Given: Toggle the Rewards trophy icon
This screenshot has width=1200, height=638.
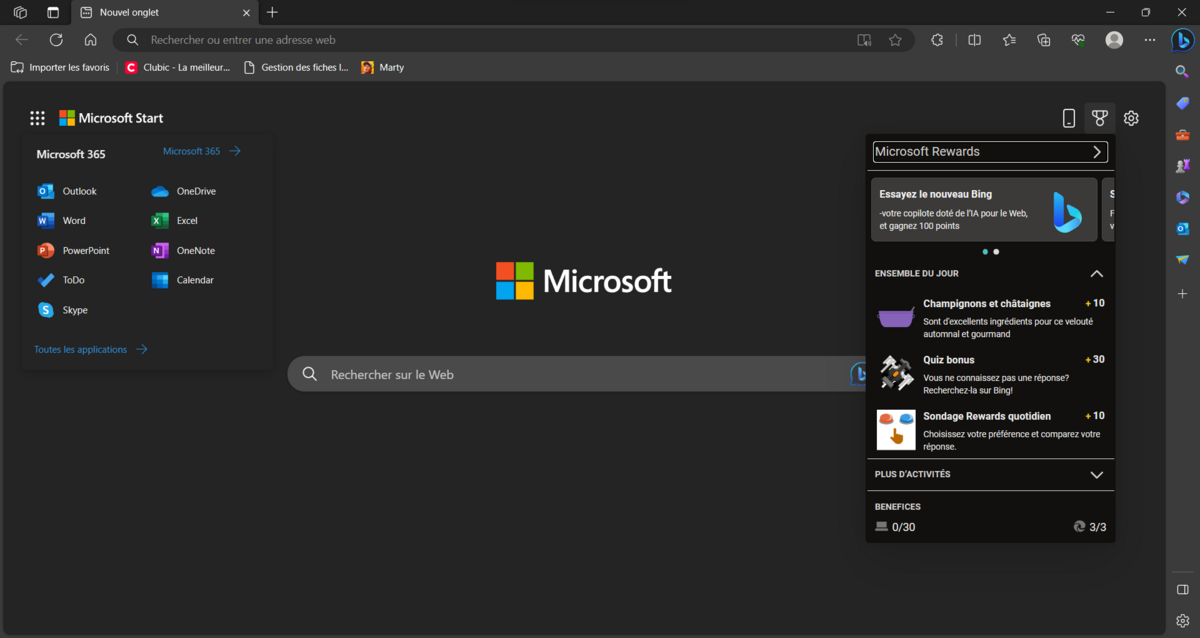Looking at the screenshot, I should pos(1100,118).
